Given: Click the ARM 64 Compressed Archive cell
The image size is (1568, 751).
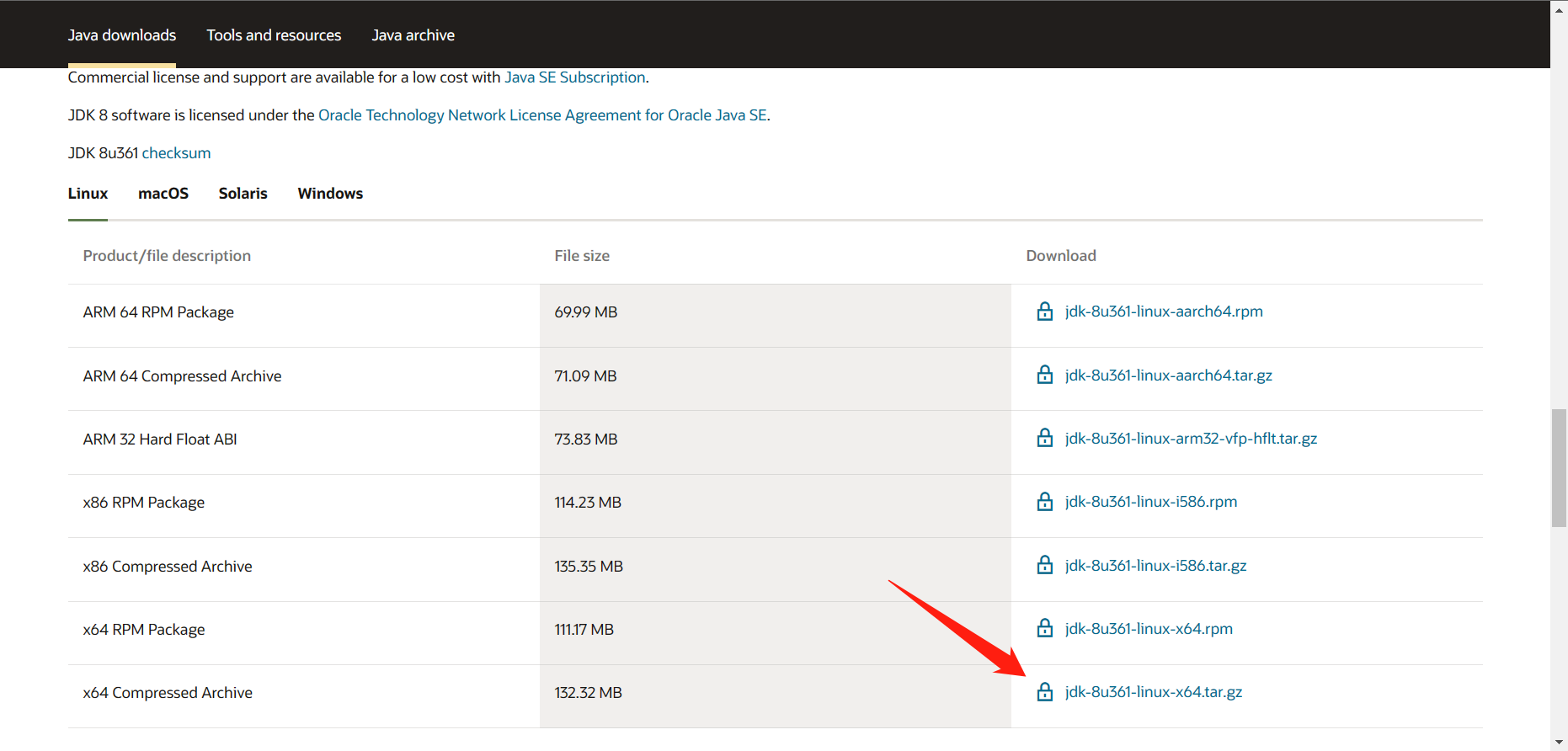Looking at the screenshot, I should [304, 379].
